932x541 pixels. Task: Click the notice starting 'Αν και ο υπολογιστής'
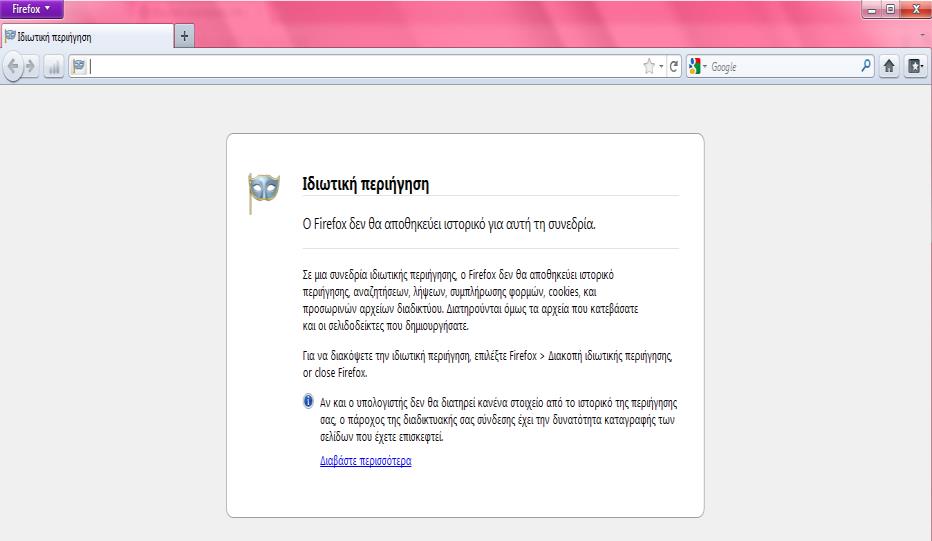tap(498, 420)
